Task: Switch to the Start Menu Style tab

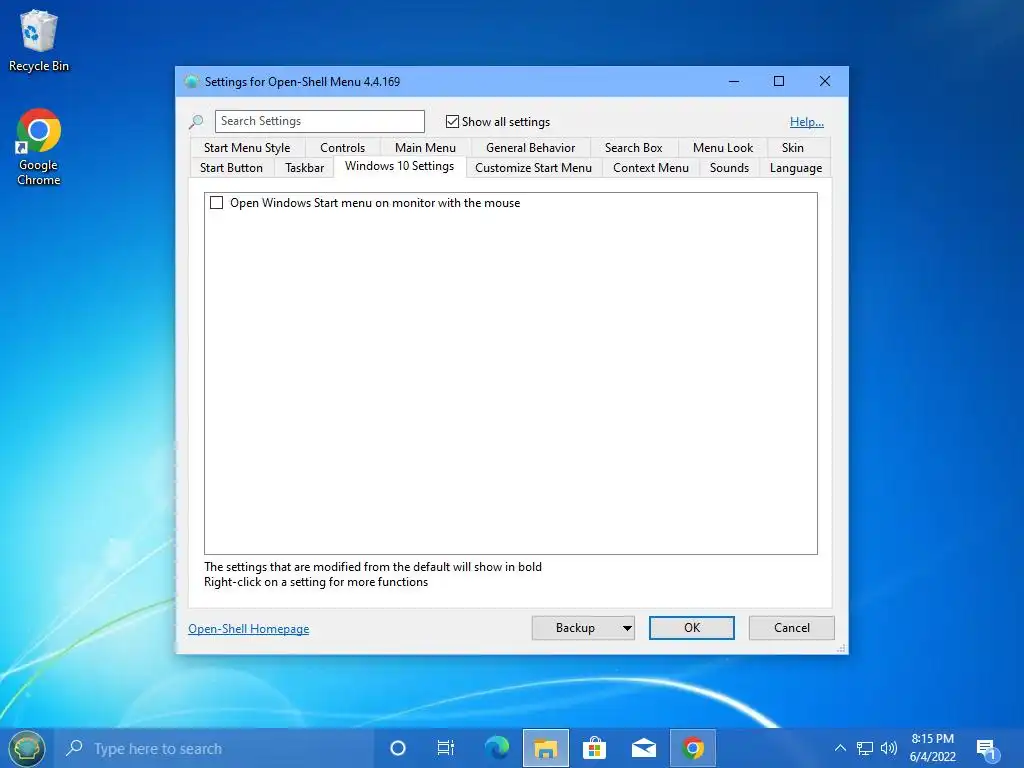Action: [x=247, y=148]
